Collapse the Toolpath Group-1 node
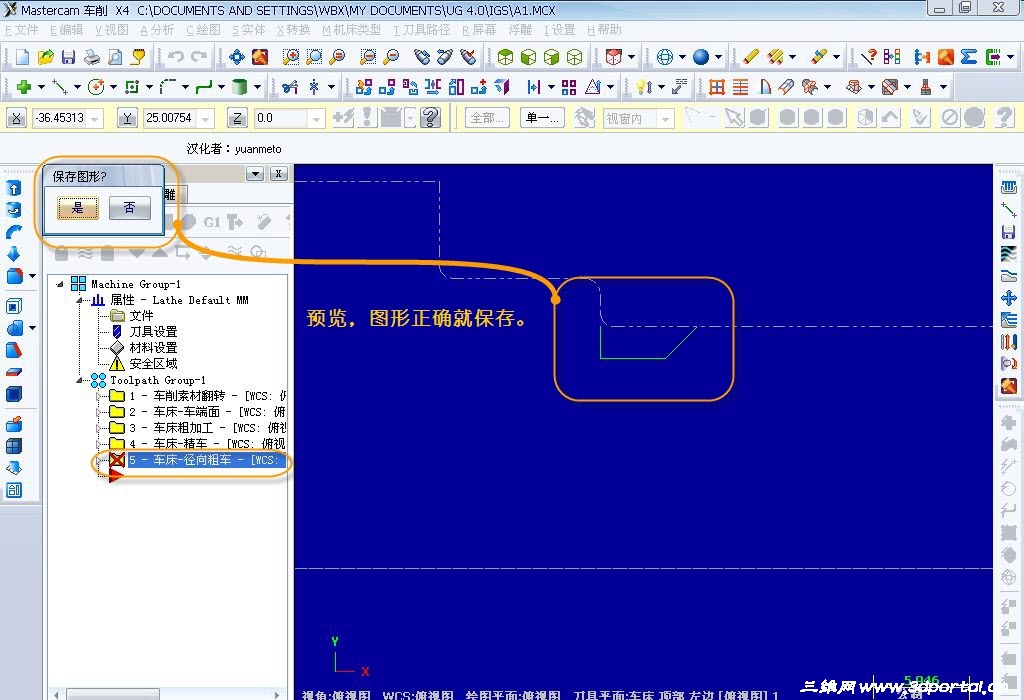The width and height of the screenshot is (1024, 700). 79,379
